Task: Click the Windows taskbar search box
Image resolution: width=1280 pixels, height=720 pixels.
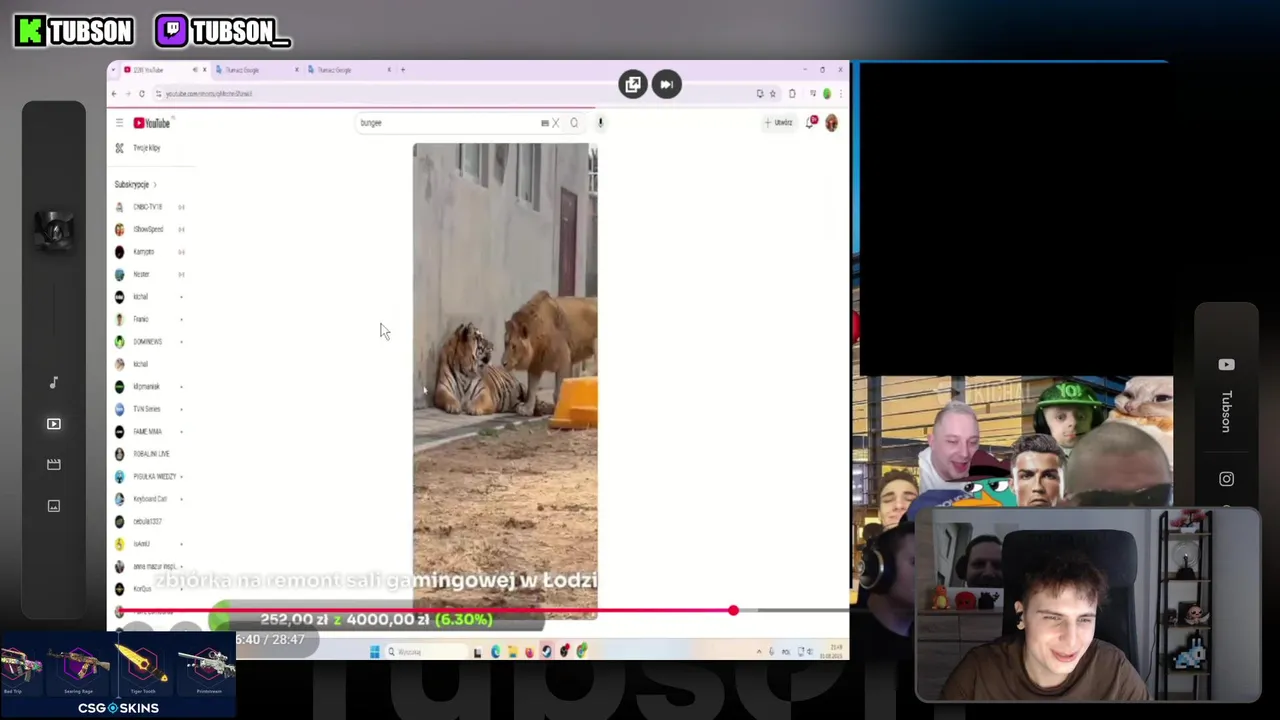Action: 425,652
